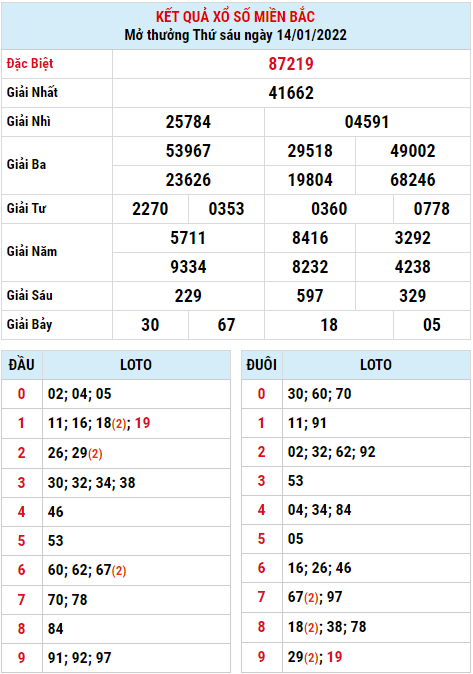Click the 'Giải Năm' label
Screen dimensions: 473x674
[x=32, y=251]
